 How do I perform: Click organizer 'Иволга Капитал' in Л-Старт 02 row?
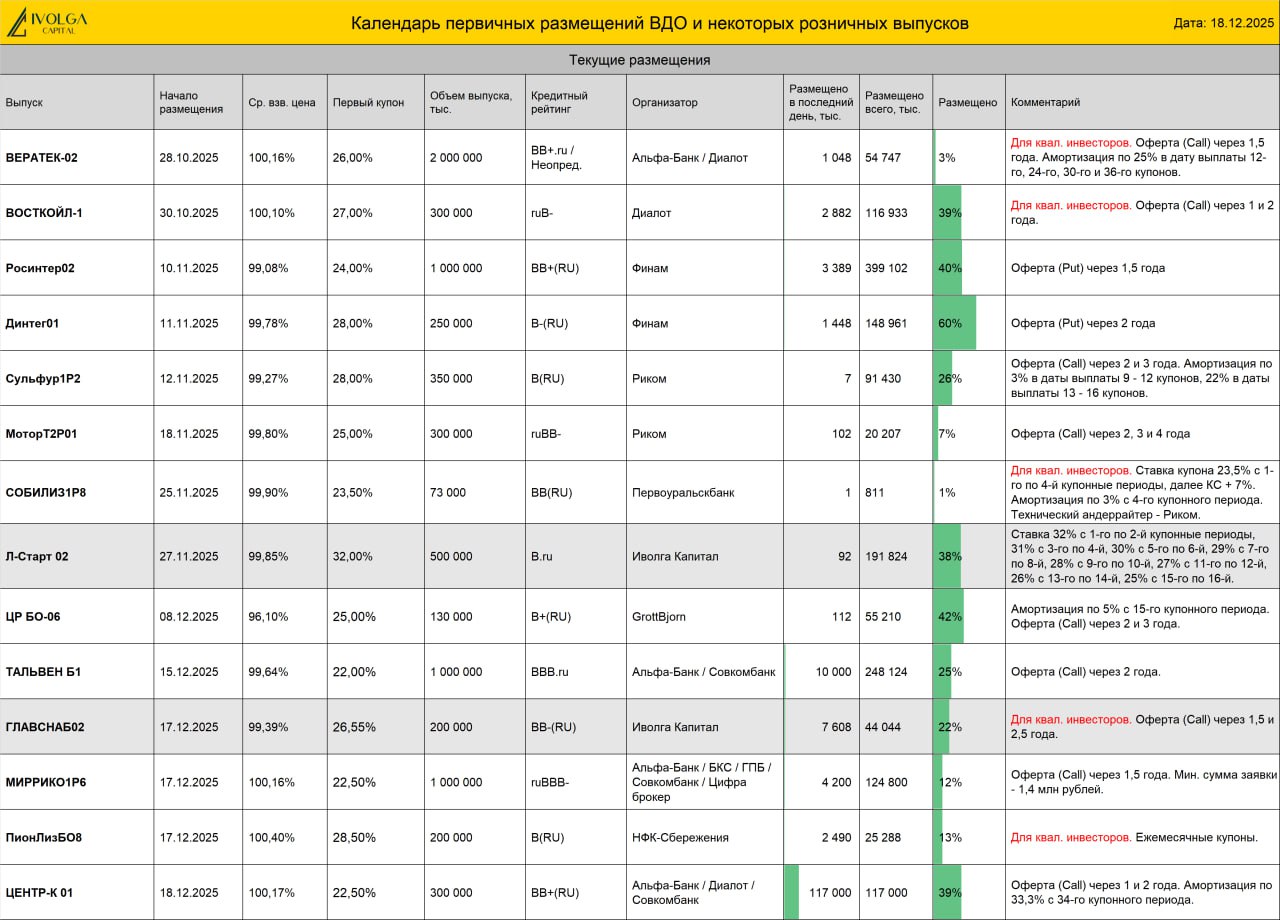675,556
